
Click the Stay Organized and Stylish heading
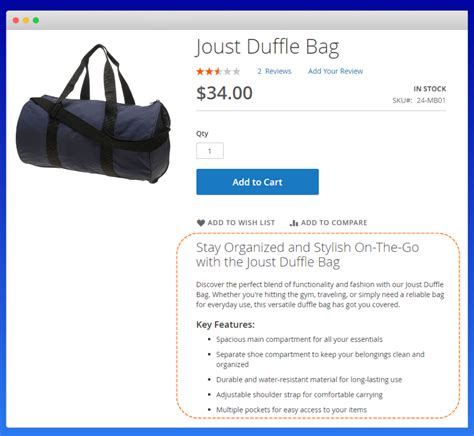[x=307, y=255]
